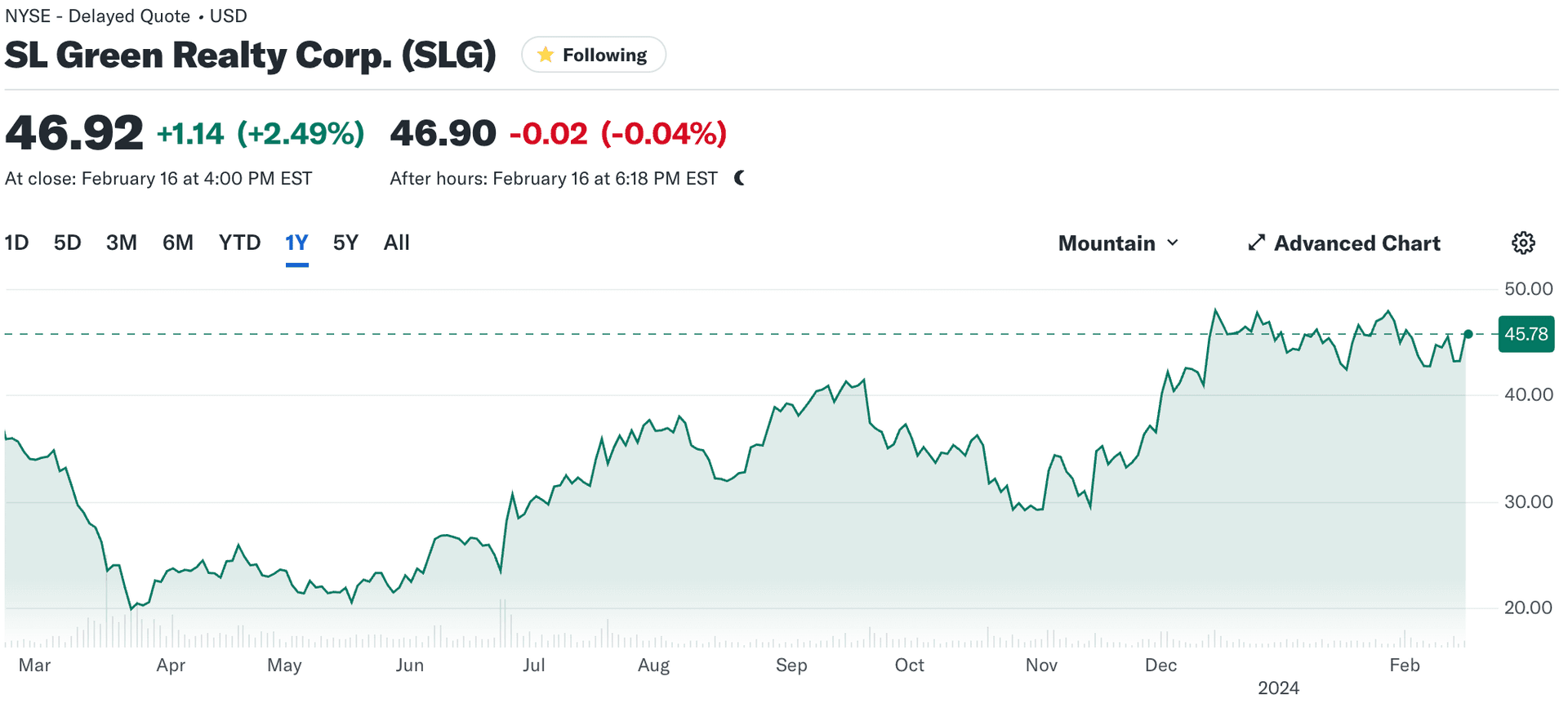
Task: Show All historical price data
Action: pos(397,243)
